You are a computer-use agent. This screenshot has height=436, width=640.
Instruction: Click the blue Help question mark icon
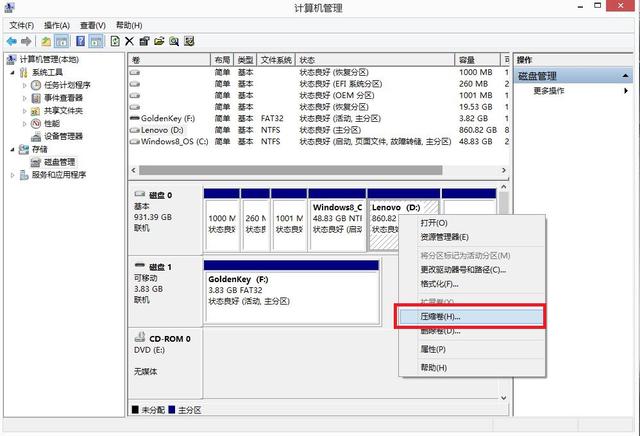point(80,41)
